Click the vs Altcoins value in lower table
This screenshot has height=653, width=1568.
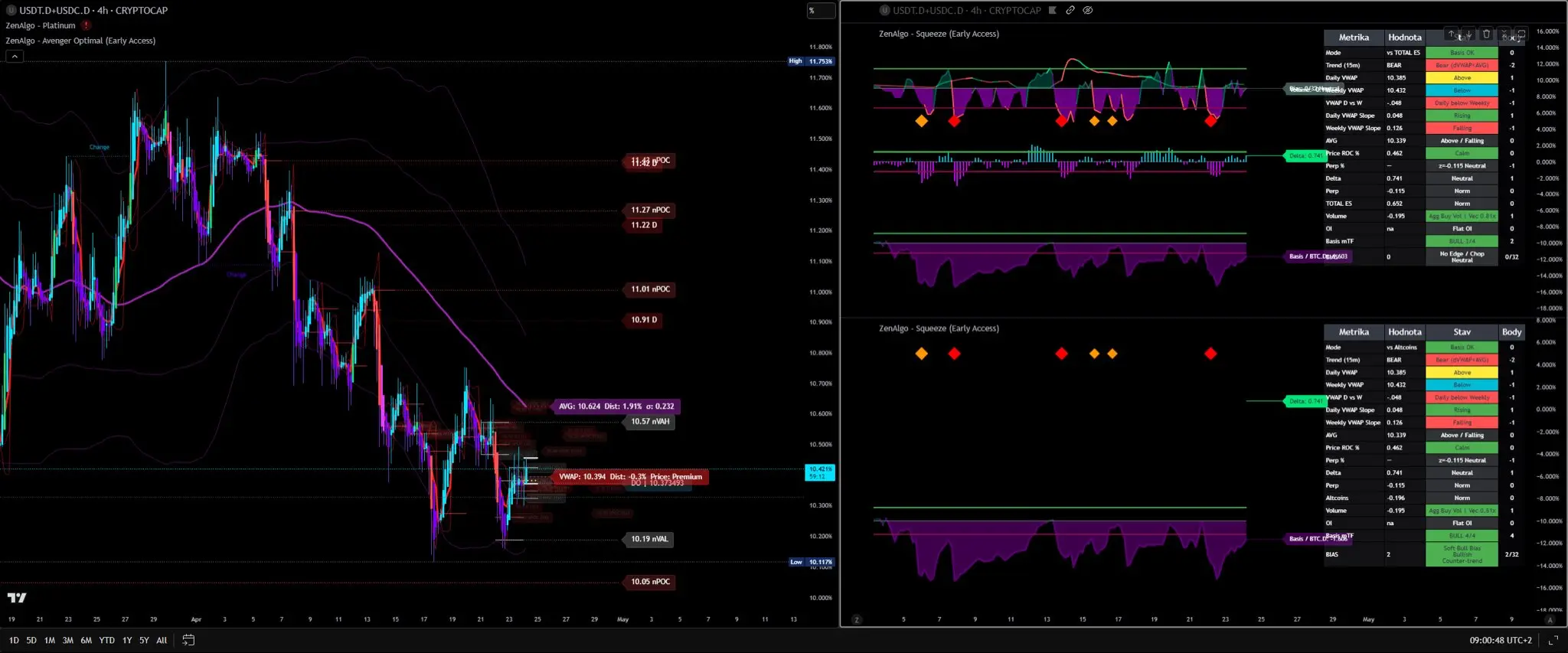click(x=1402, y=348)
